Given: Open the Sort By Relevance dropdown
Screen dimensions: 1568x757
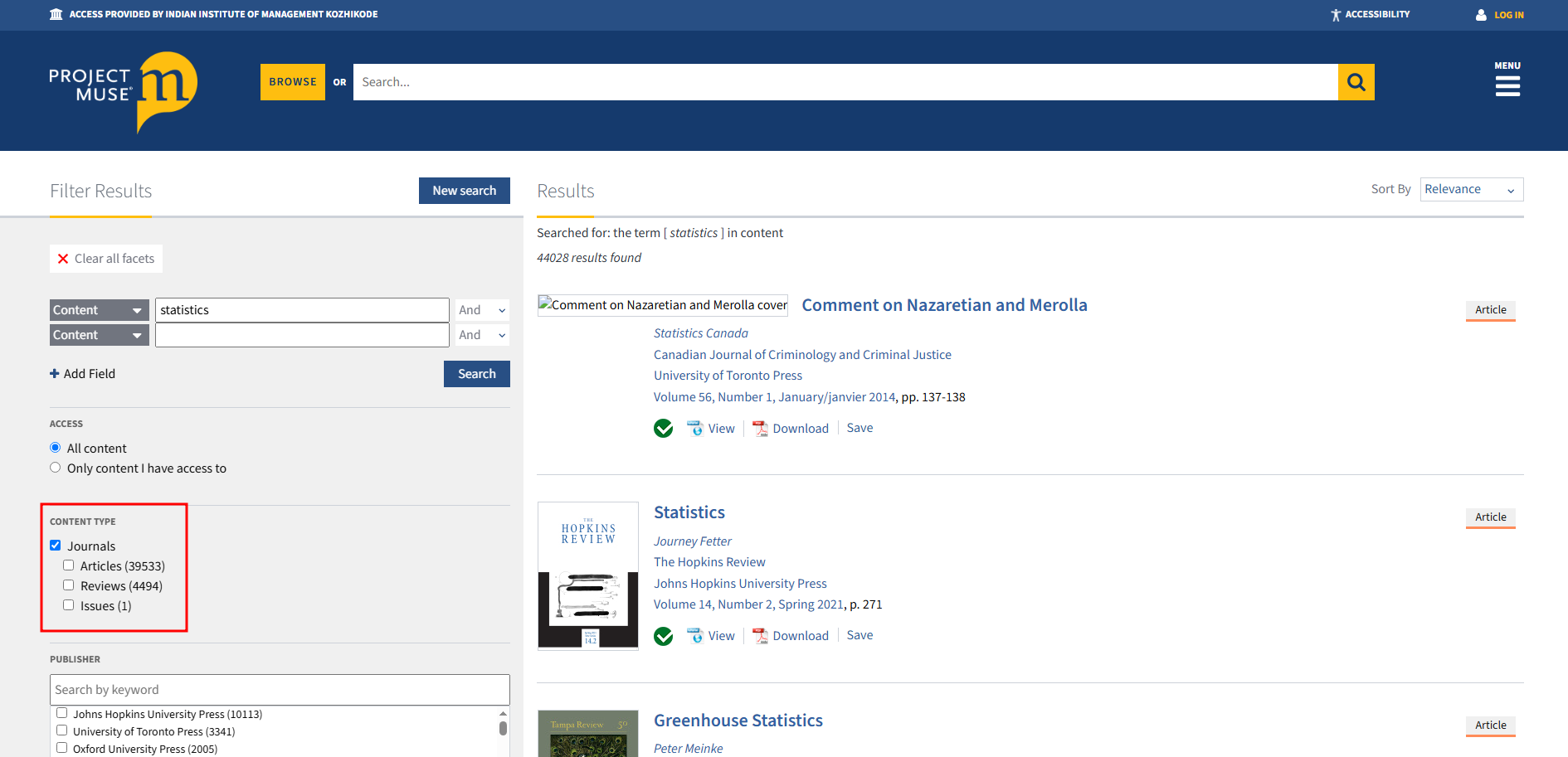Looking at the screenshot, I should pos(1471,190).
